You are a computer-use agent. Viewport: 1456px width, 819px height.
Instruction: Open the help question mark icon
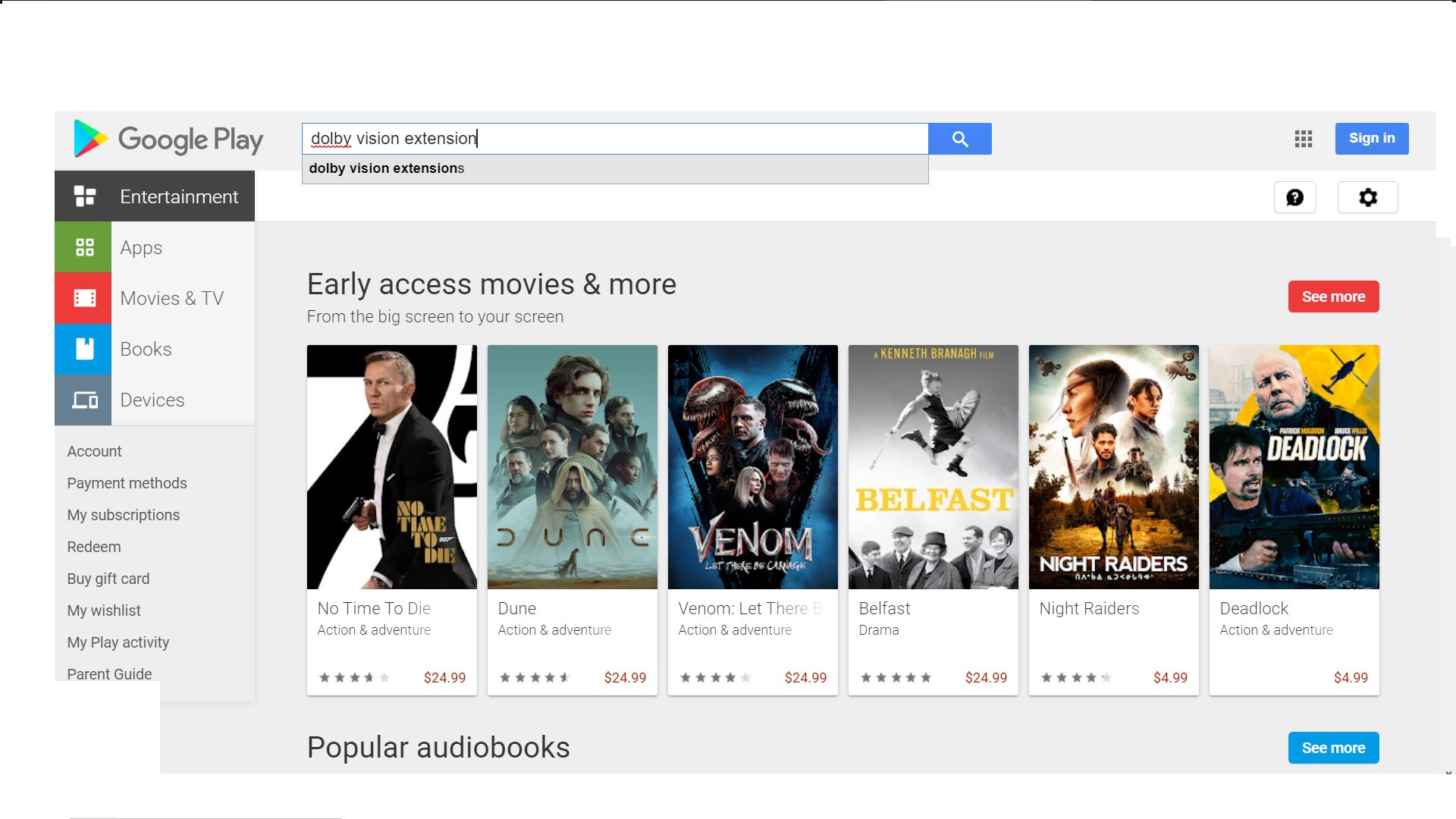(x=1295, y=197)
